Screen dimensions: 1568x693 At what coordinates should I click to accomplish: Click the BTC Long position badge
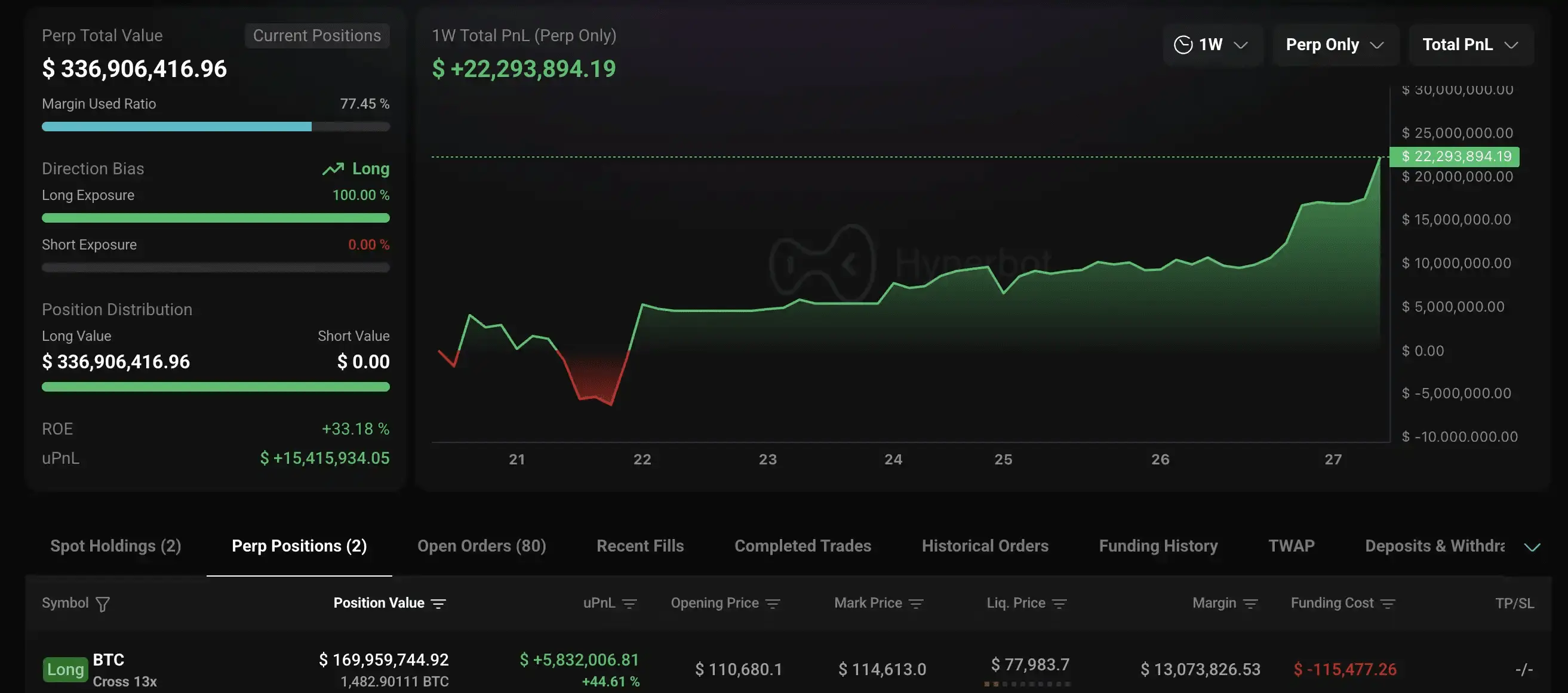tap(65, 669)
